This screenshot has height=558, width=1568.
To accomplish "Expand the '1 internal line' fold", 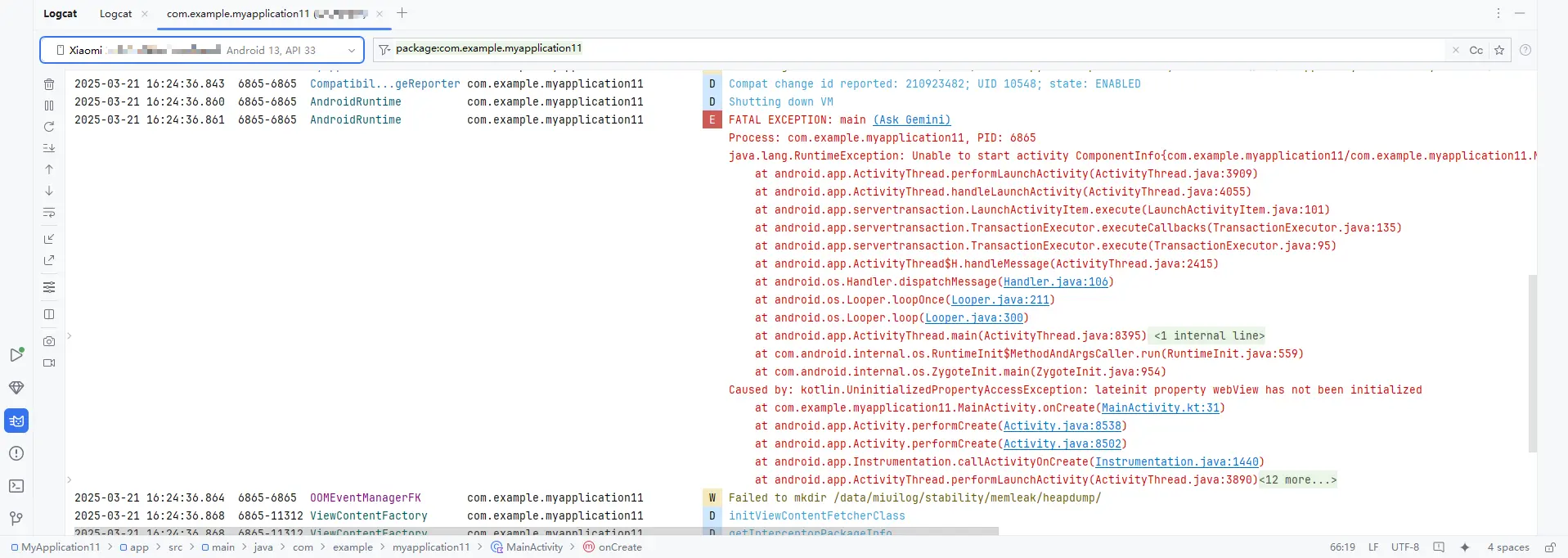I will (x=1209, y=336).
